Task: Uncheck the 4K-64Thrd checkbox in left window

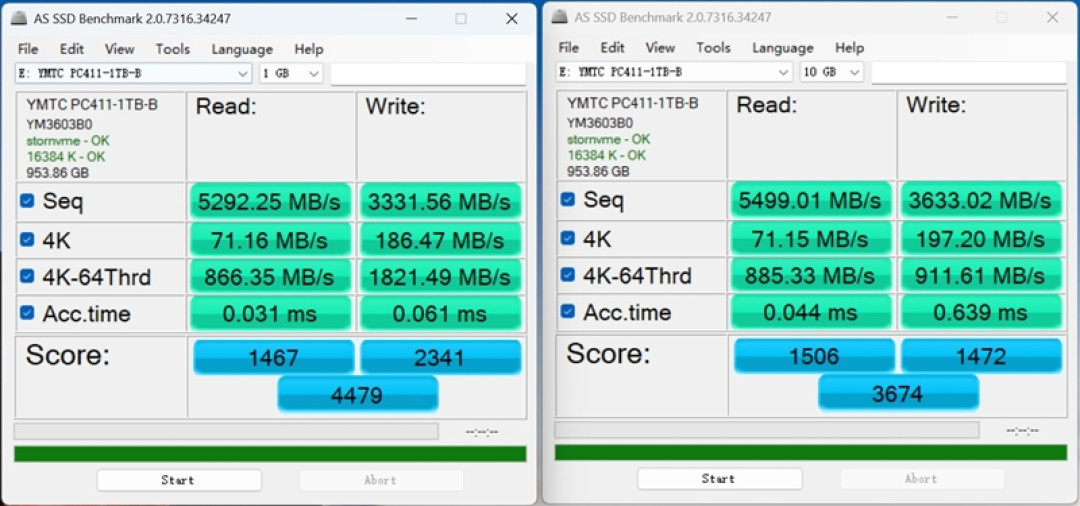Action: pos(27,276)
